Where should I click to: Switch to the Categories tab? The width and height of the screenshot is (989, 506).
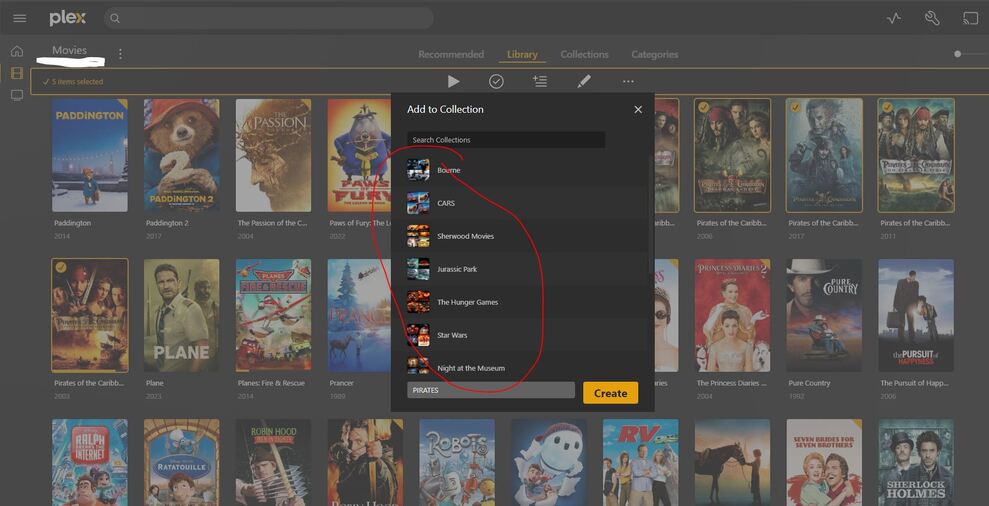655,54
